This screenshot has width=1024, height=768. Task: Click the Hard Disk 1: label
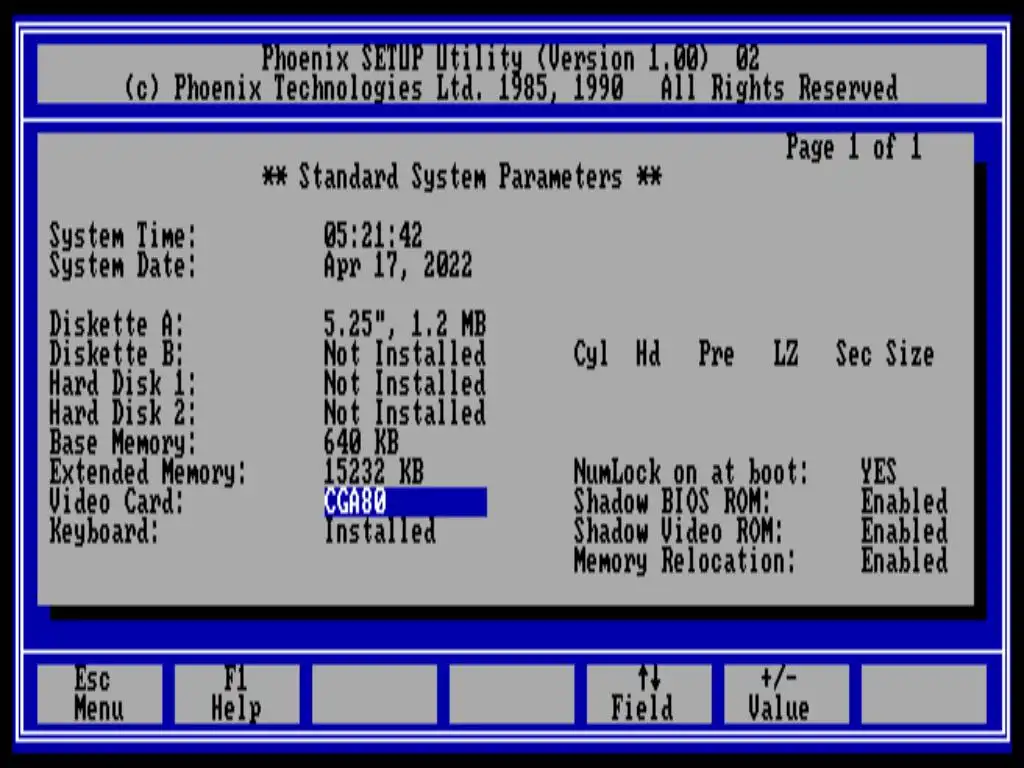[x=123, y=383]
